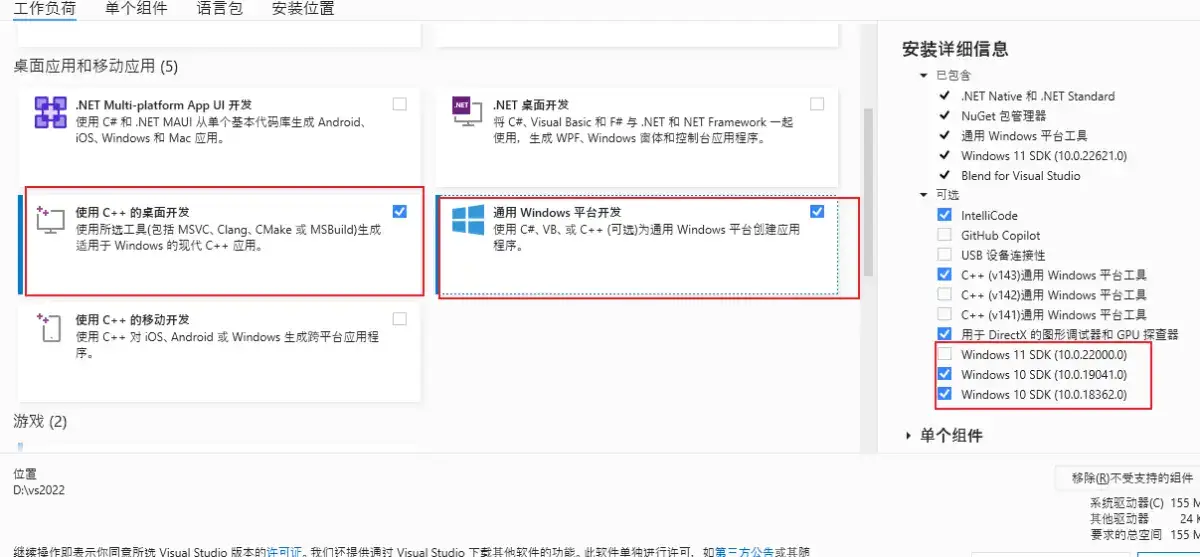Click the C++ desktop development icon
This screenshot has height=557, width=1200.
[x=50, y=221]
